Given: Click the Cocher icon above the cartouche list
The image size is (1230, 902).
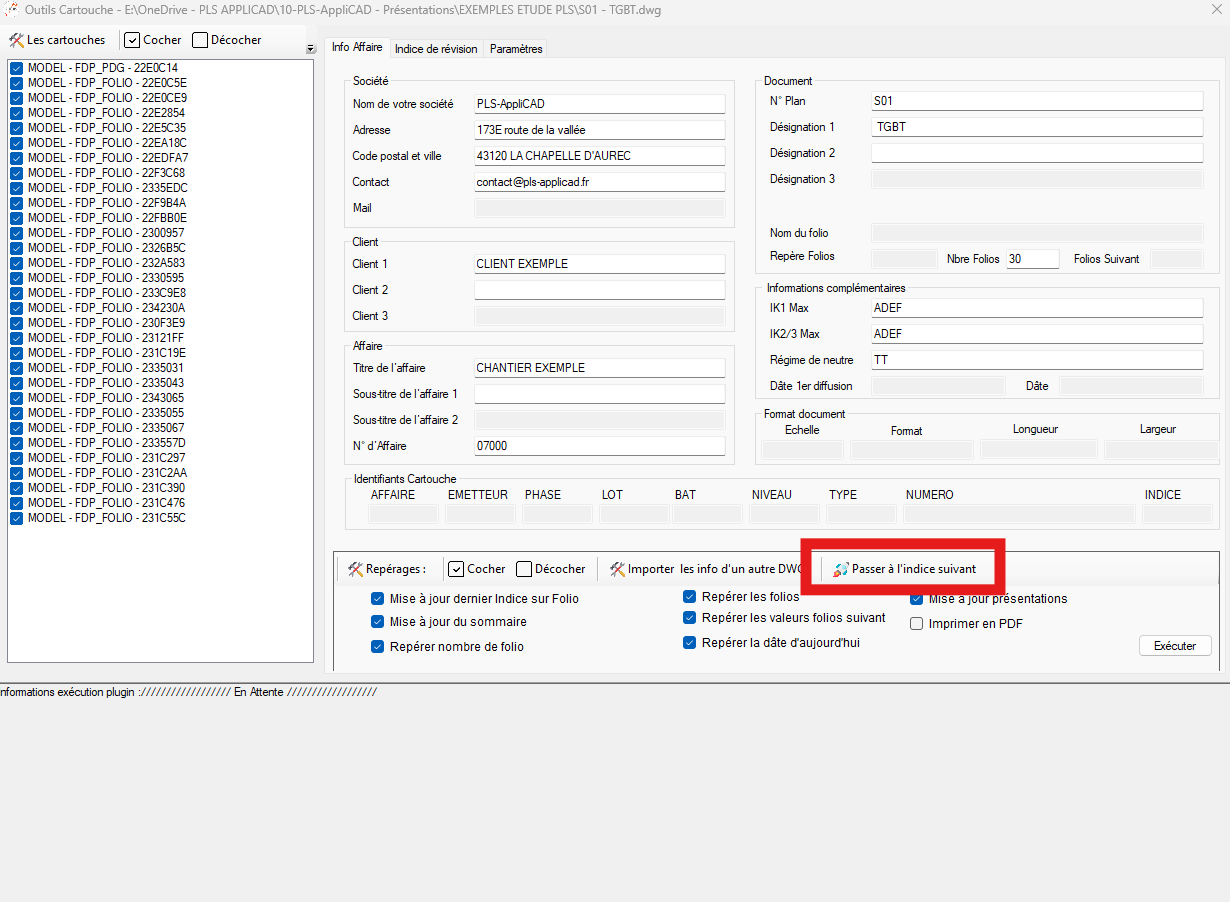Looking at the screenshot, I should click(132, 40).
